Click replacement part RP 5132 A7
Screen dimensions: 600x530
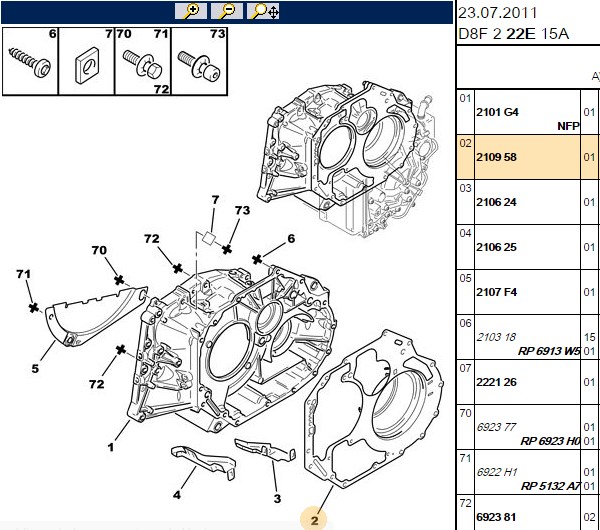tap(550, 486)
